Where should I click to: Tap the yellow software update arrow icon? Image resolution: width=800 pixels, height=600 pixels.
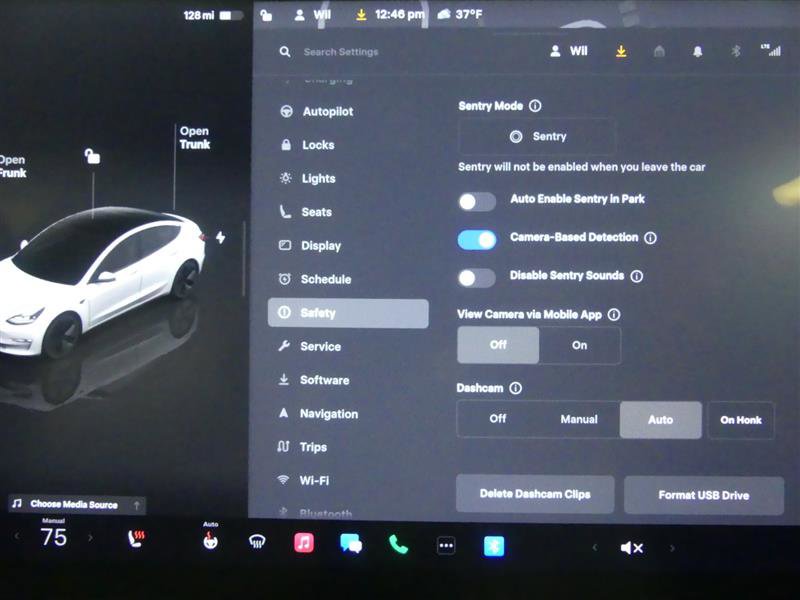621,50
